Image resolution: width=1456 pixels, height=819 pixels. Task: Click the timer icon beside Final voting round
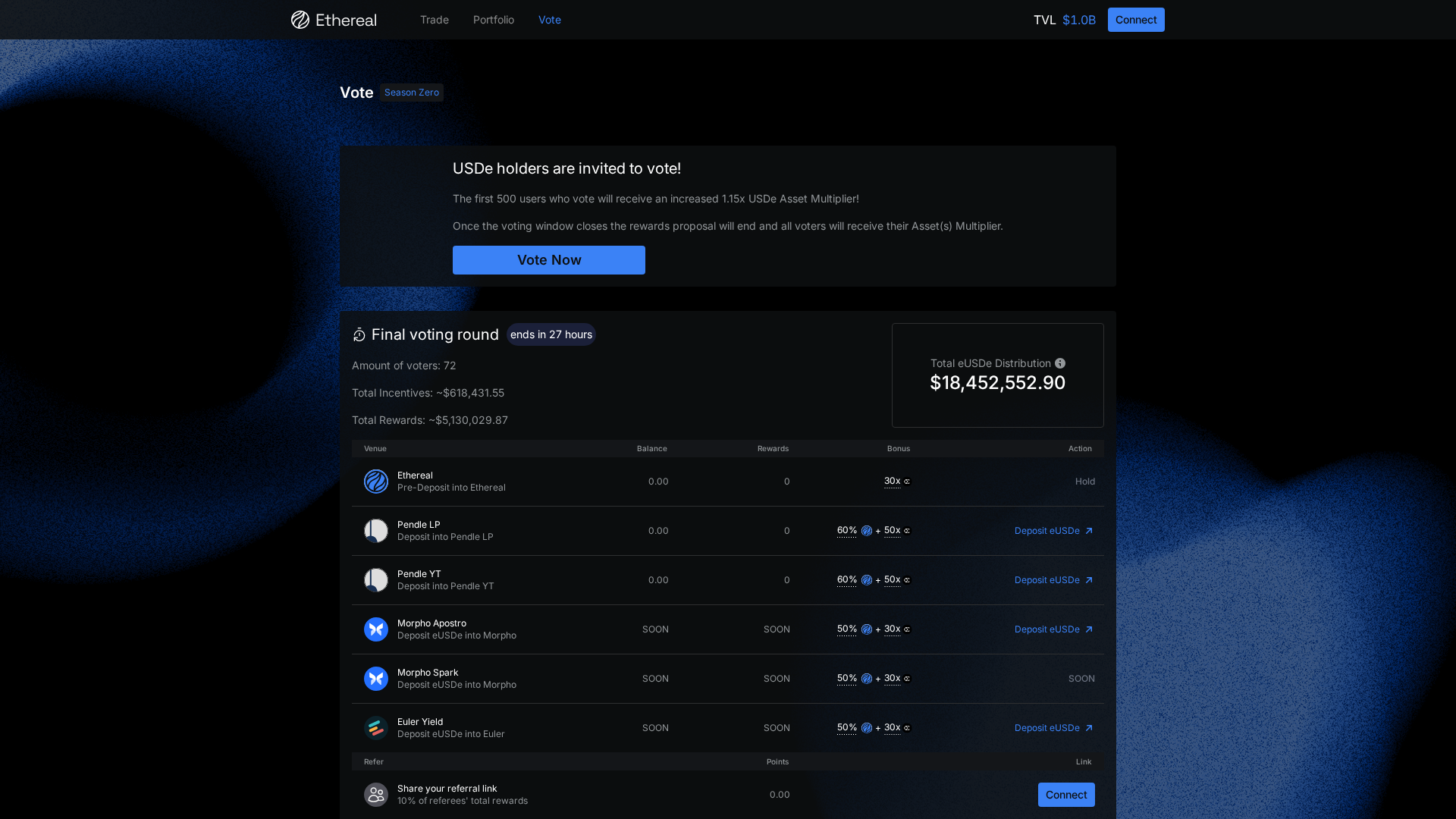point(358,334)
